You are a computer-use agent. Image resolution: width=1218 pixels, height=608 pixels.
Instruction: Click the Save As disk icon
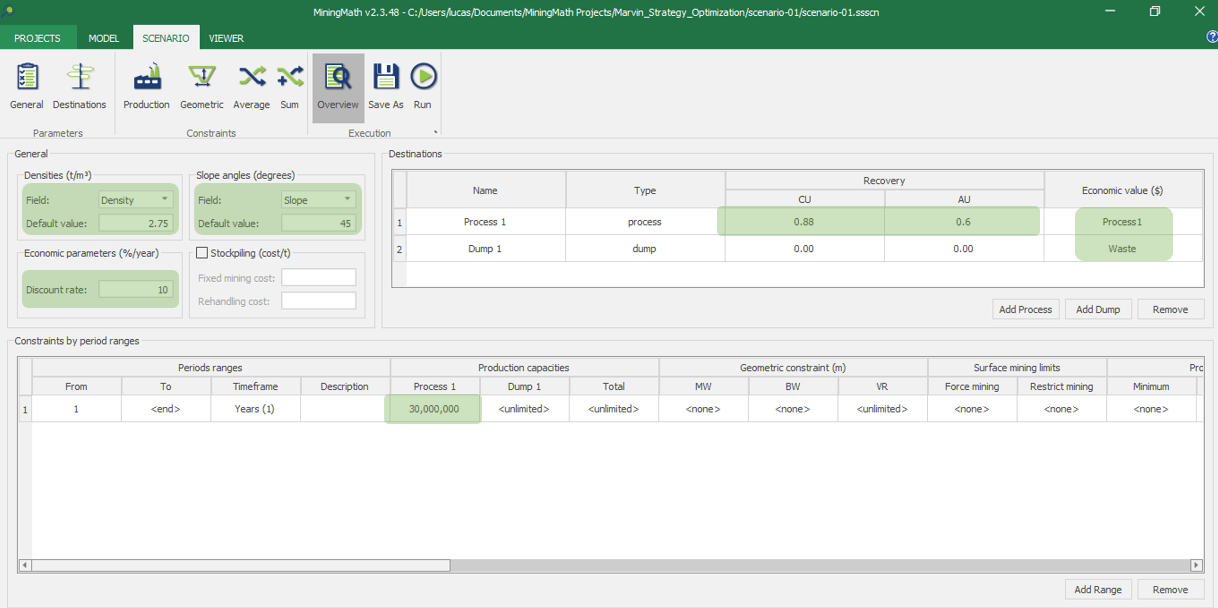(385, 85)
